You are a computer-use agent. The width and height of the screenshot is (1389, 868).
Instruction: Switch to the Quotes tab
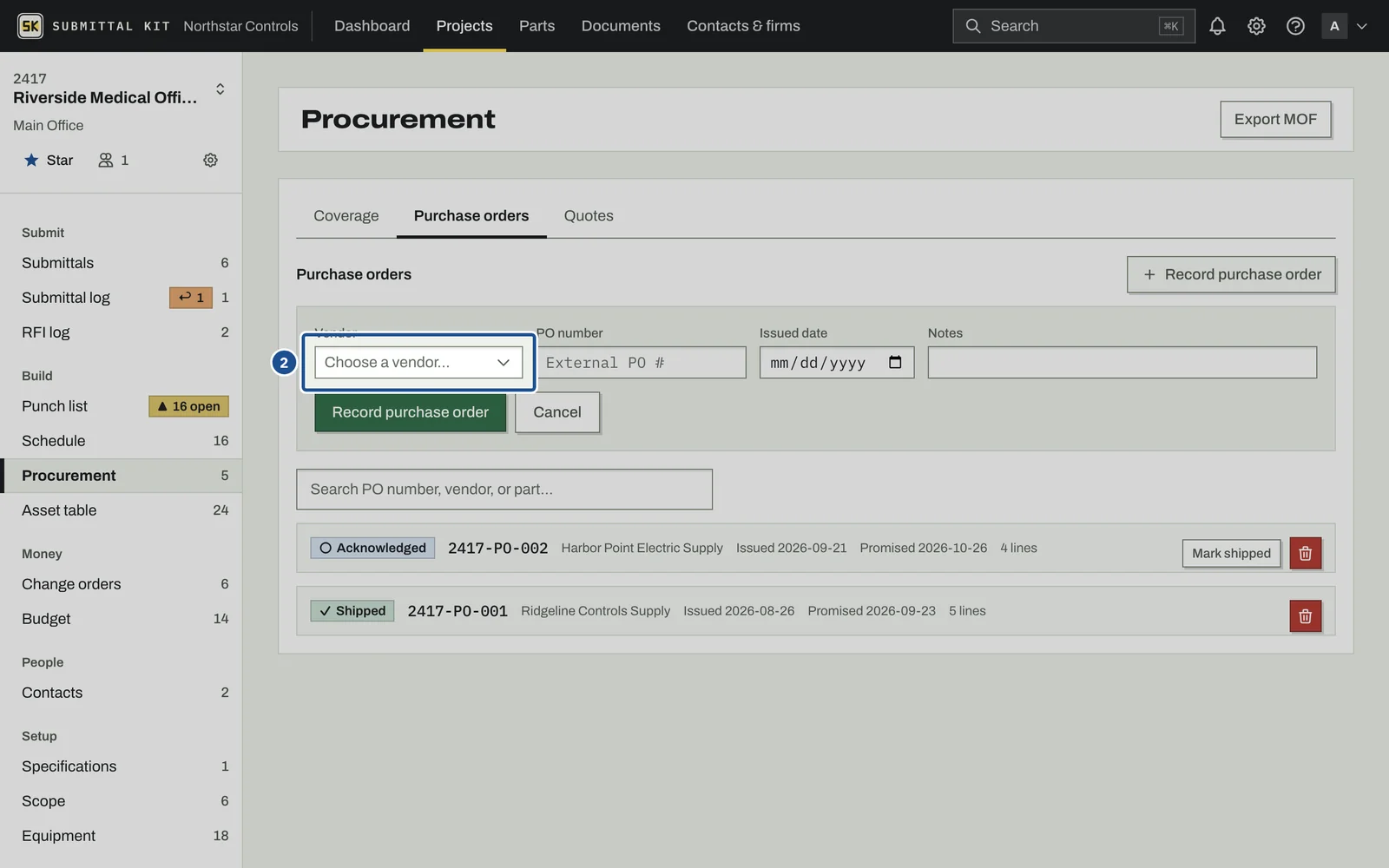(x=589, y=215)
